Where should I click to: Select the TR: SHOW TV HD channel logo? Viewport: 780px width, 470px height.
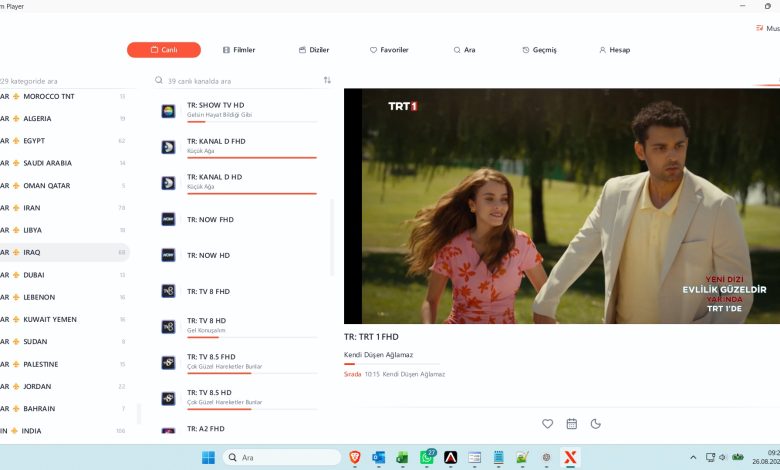168,111
